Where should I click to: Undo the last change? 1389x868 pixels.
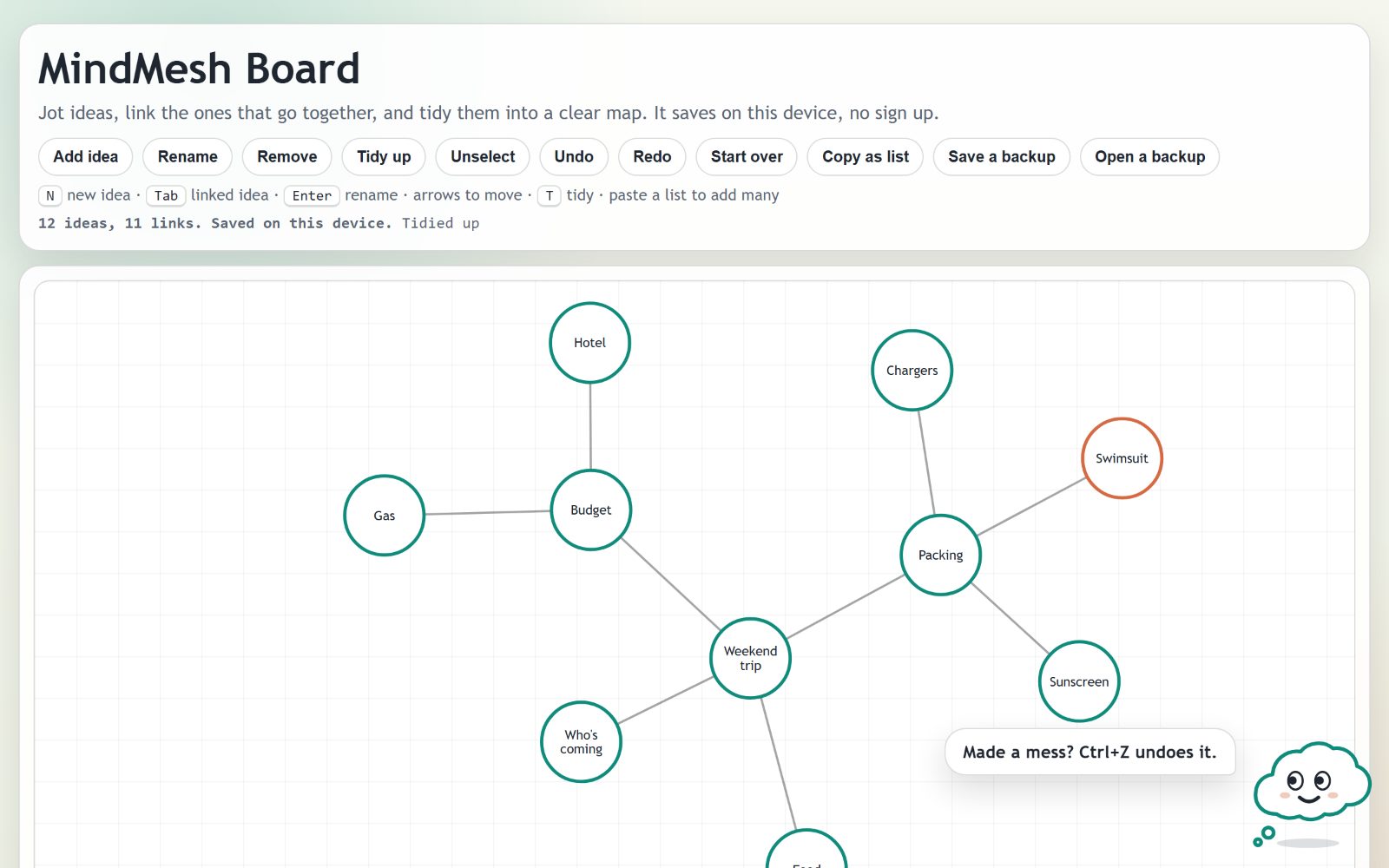click(x=574, y=157)
